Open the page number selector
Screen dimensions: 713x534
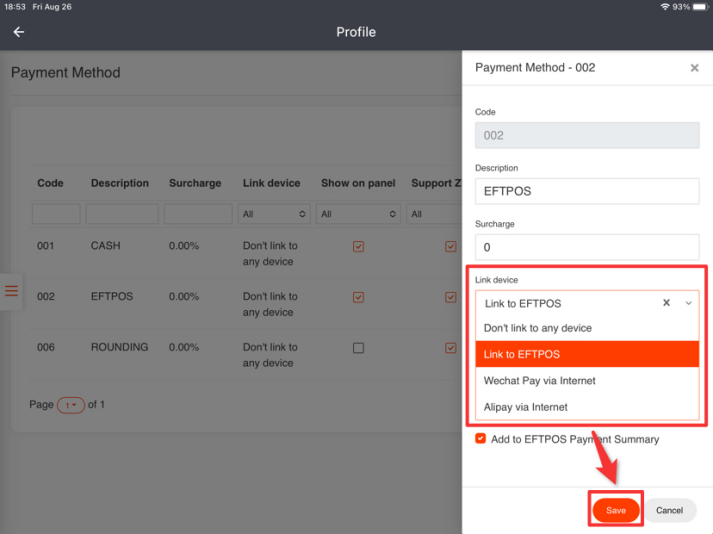pyautogui.click(x=71, y=405)
